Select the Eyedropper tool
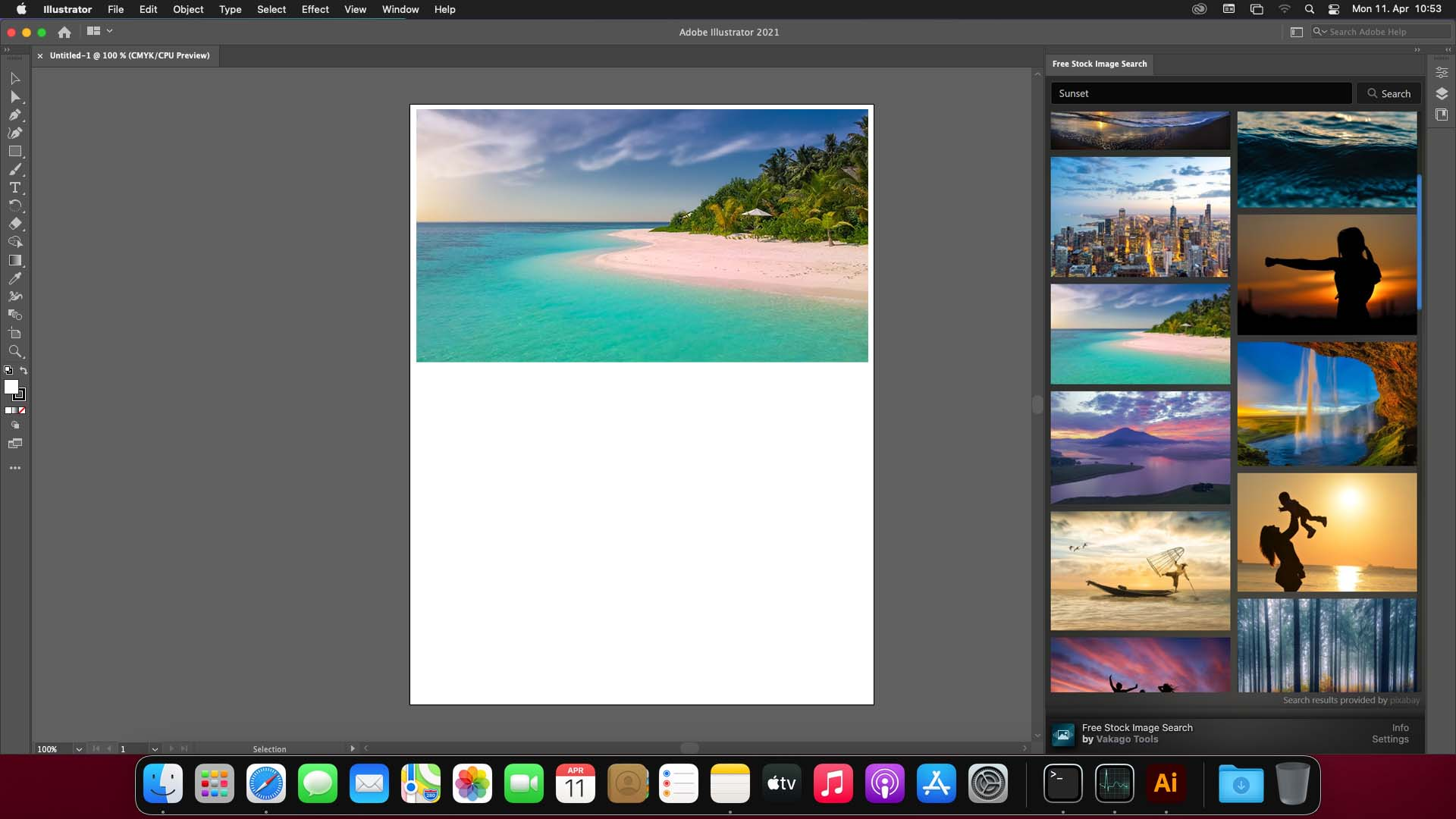Viewport: 1456px width, 819px height. 14,278
